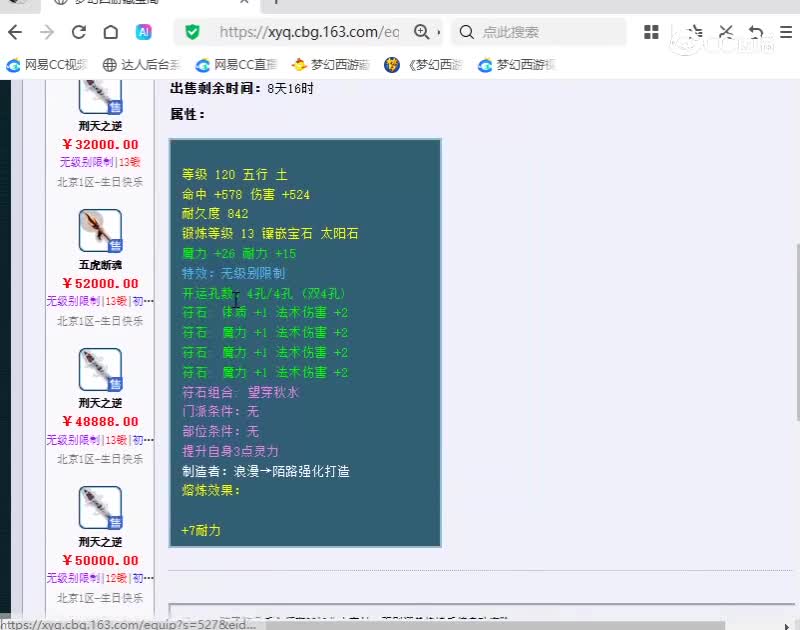Open 达人后台 bookmark
Screen dimensions: 800x630
143,65
